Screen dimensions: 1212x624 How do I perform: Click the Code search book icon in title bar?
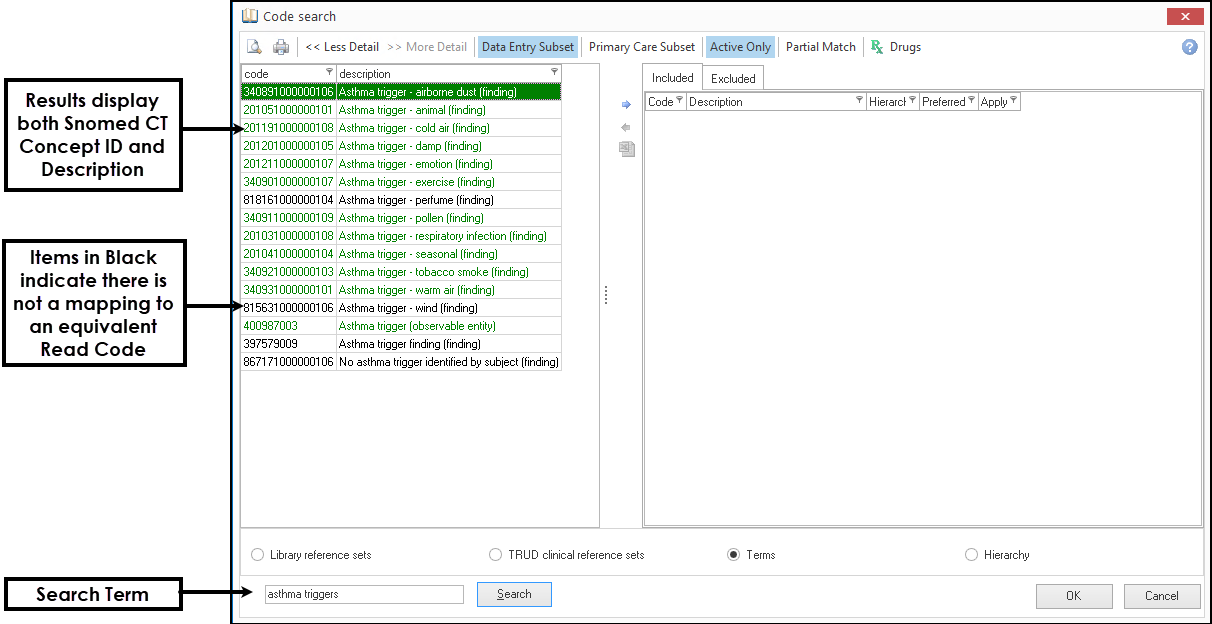(x=250, y=16)
